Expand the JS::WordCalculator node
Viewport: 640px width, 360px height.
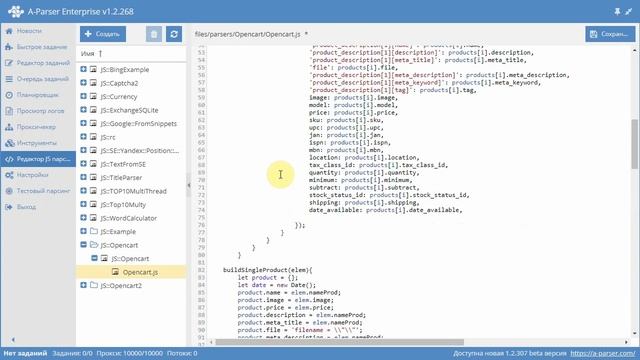point(83,218)
